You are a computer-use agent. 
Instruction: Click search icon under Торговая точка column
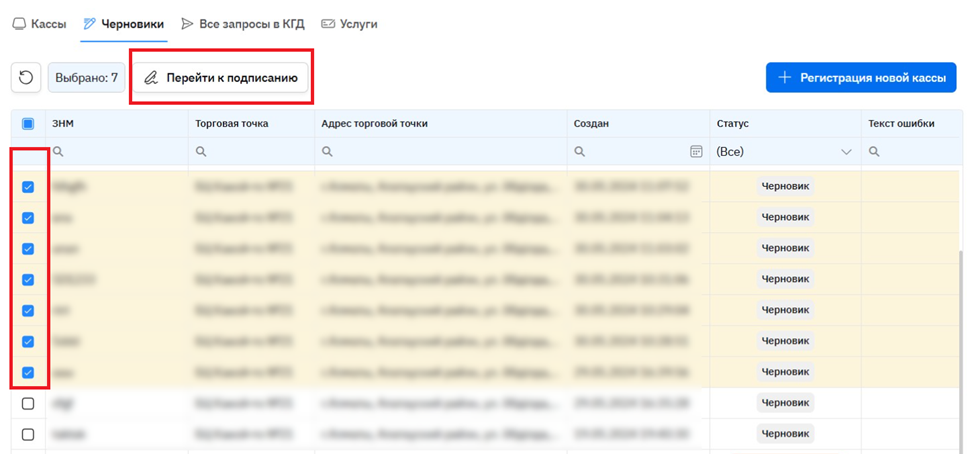coord(201,152)
